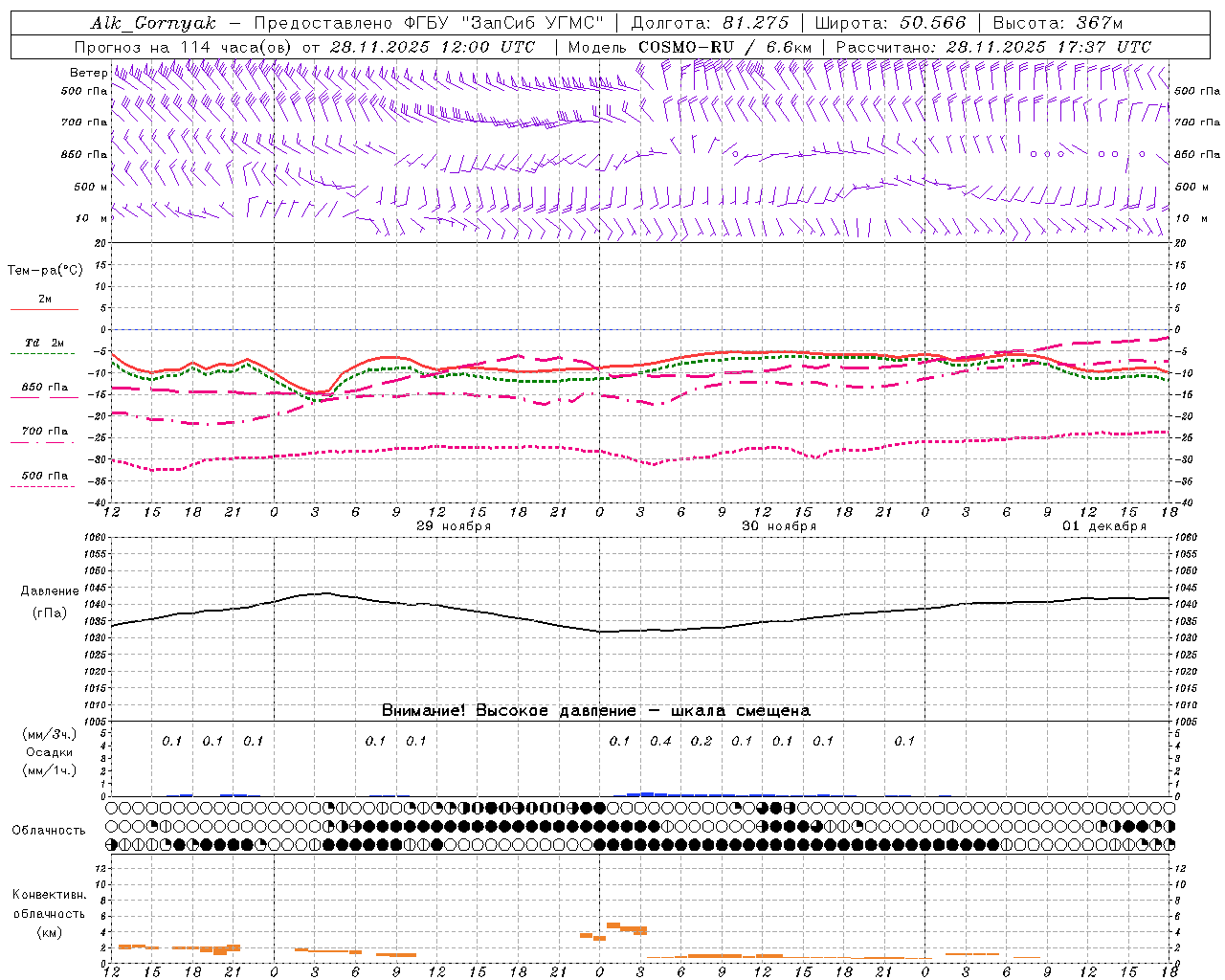Image resolution: width=1225 pixels, height=980 pixels.
Task: Click the left 500 м wind level label
Action: (x=91, y=187)
